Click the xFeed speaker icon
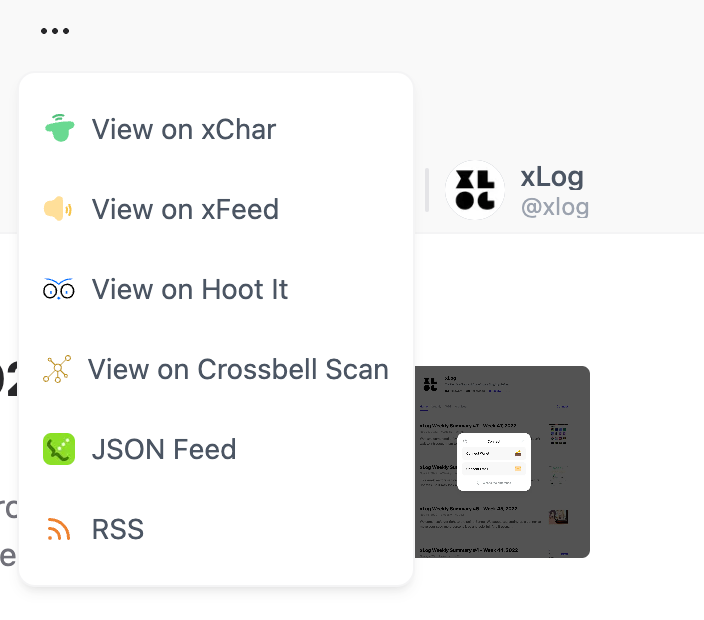 pyautogui.click(x=57, y=208)
